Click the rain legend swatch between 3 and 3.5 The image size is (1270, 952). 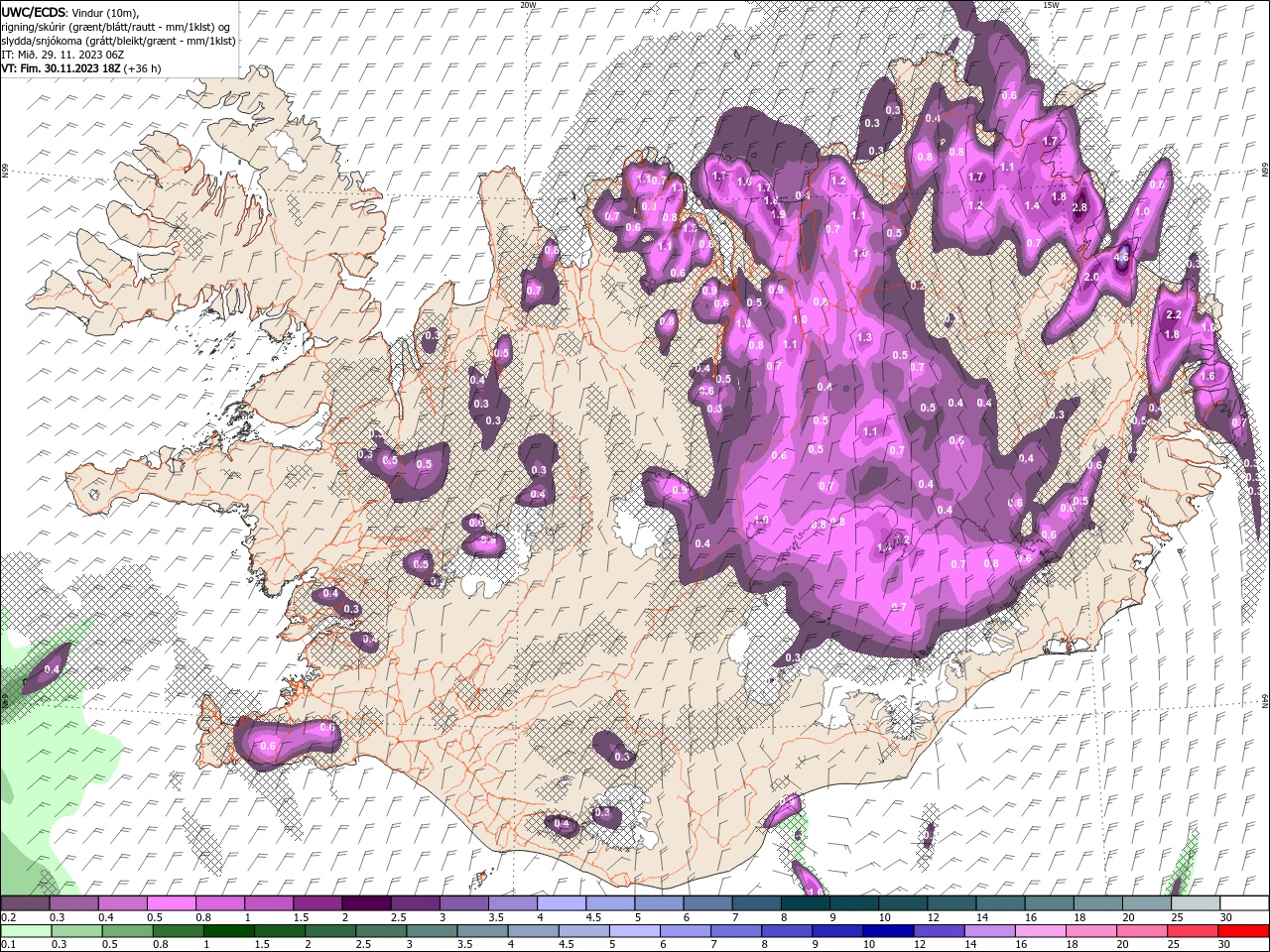[x=433, y=931]
